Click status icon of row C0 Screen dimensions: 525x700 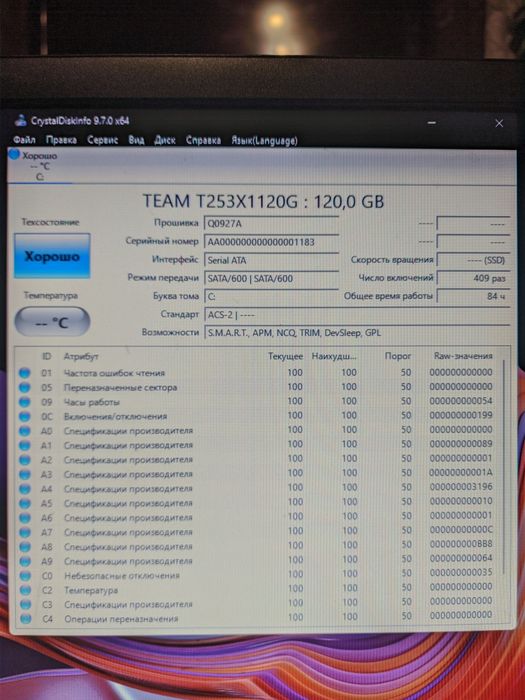[25, 576]
